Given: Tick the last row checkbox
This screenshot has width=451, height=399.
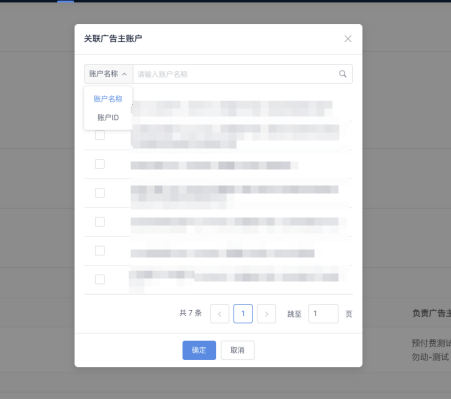Looking at the screenshot, I should click(100, 279).
